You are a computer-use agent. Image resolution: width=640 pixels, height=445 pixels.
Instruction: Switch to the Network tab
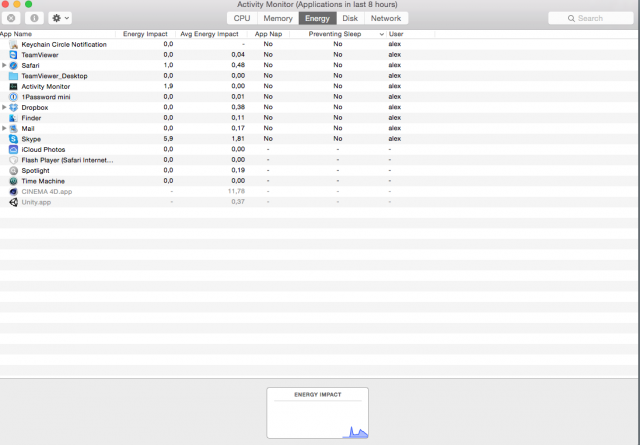coord(386,18)
